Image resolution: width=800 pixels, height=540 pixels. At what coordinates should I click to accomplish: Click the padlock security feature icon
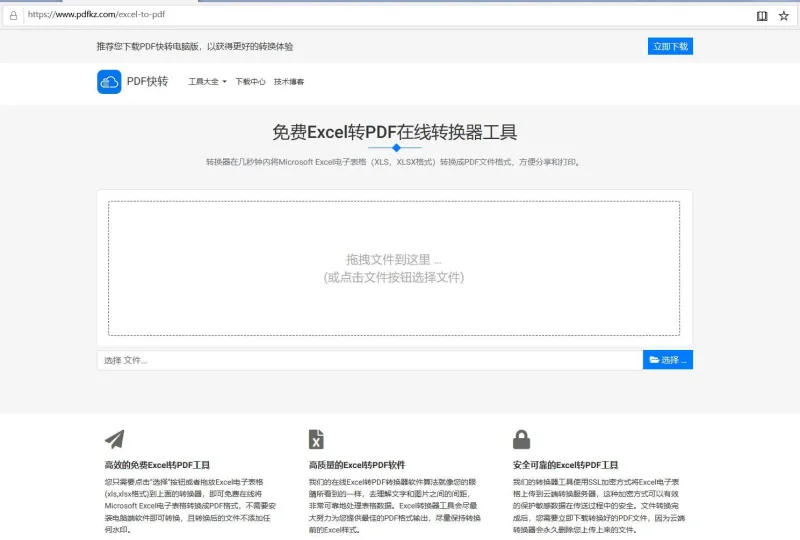click(521, 439)
